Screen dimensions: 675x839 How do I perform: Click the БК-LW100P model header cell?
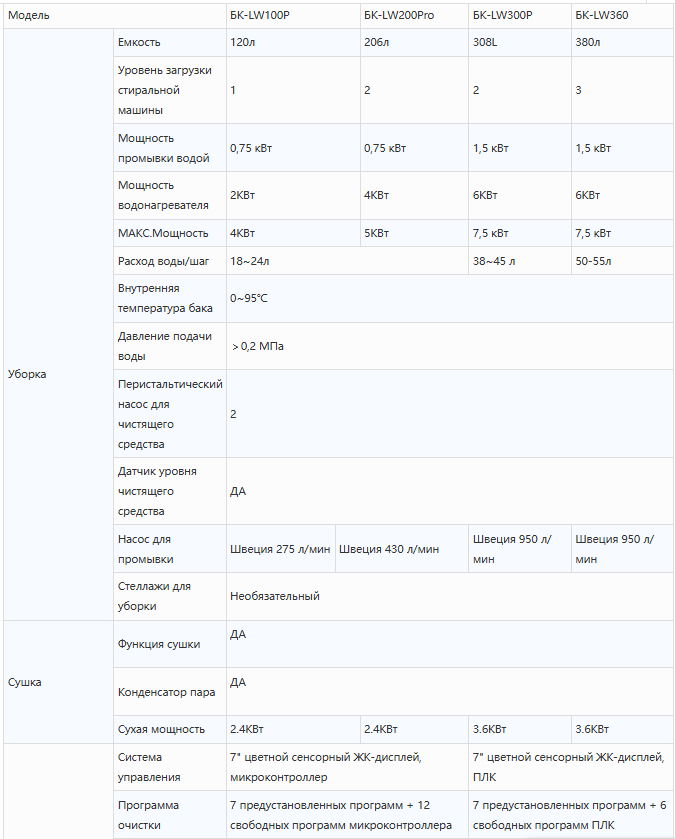click(293, 16)
